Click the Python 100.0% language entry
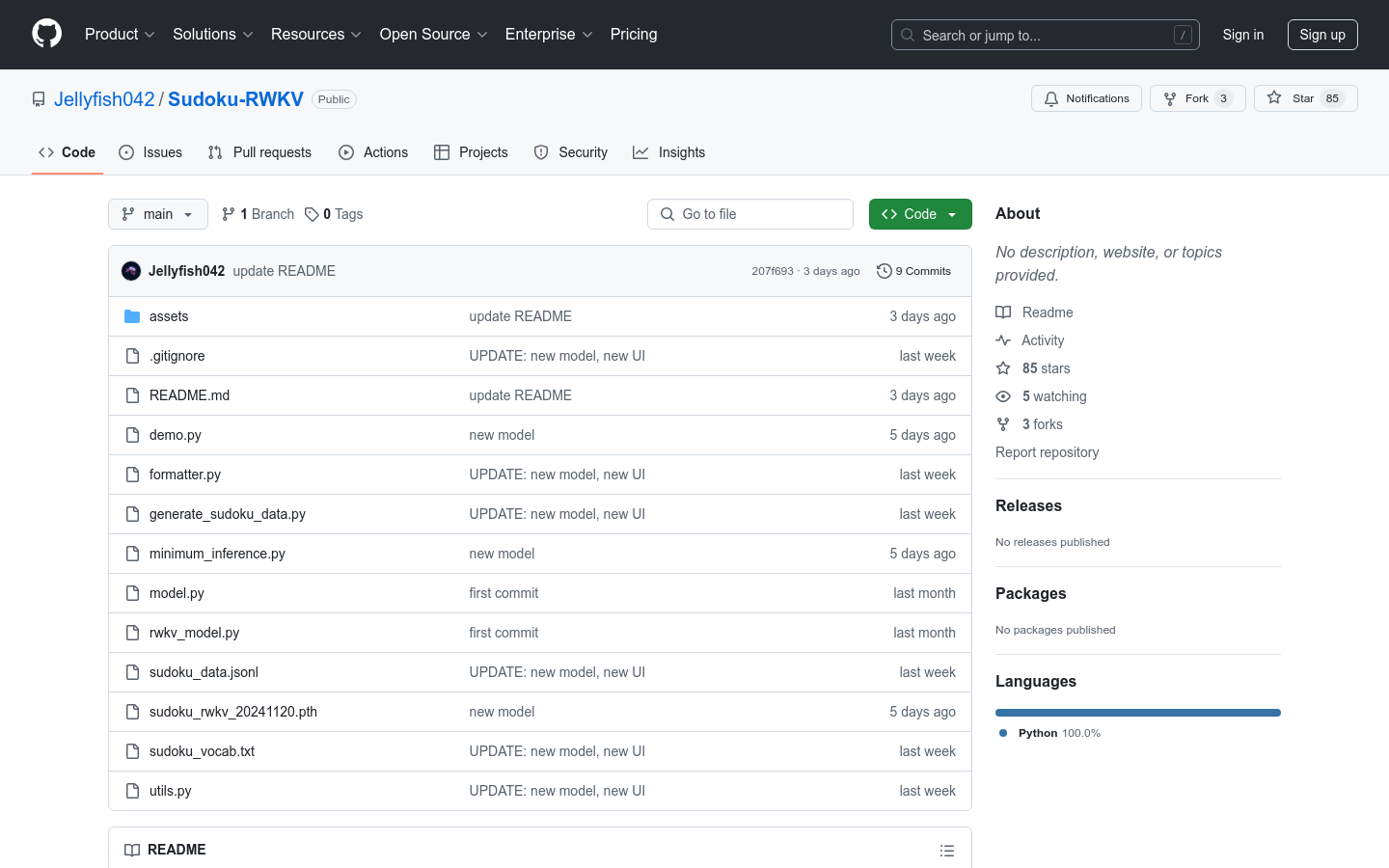Image resolution: width=1389 pixels, height=868 pixels. point(1050,733)
